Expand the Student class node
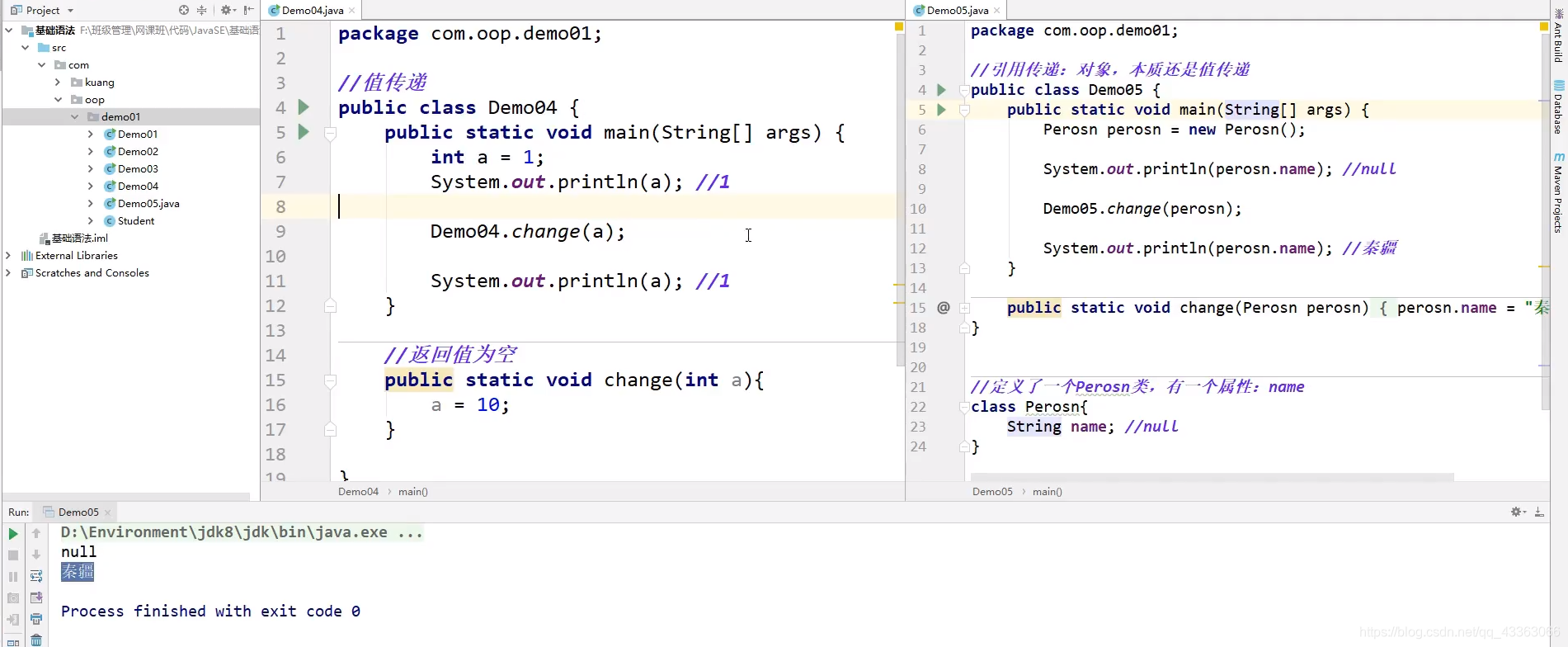The image size is (1568, 647). click(91, 221)
